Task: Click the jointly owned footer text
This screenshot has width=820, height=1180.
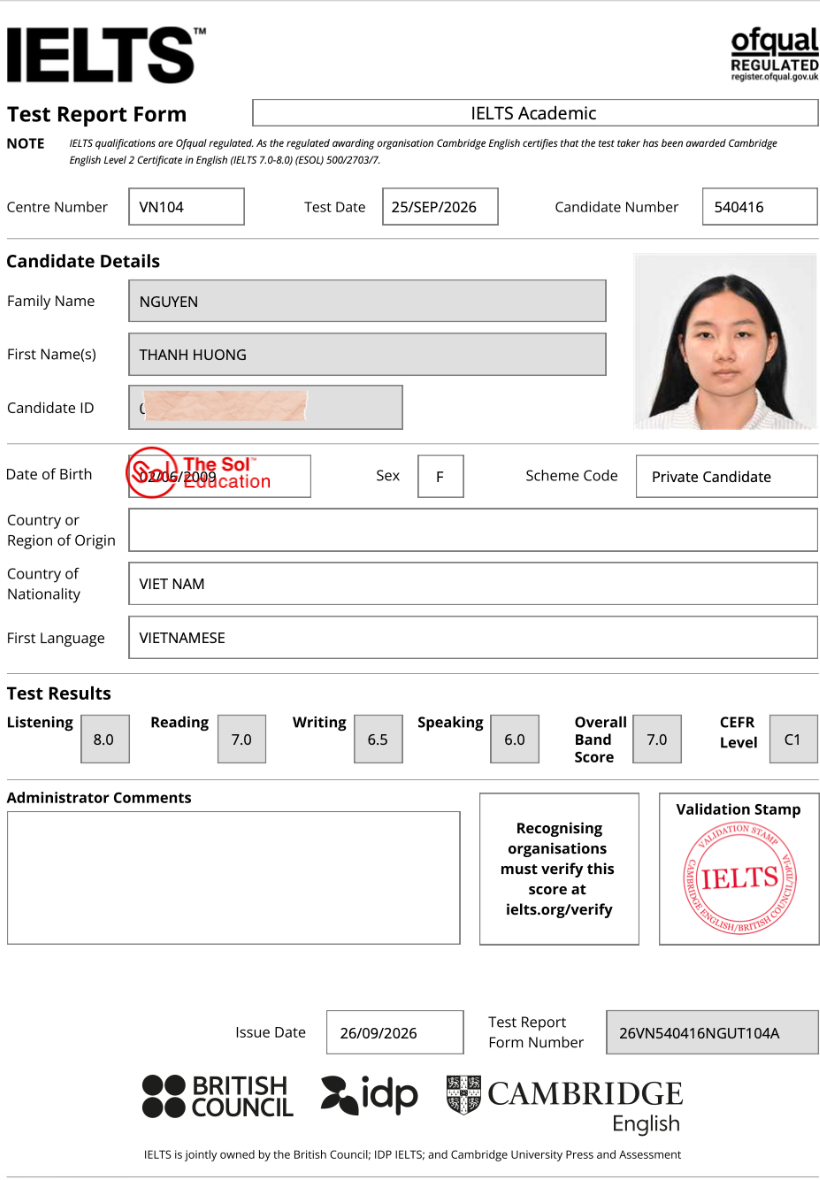Action: [412, 1154]
